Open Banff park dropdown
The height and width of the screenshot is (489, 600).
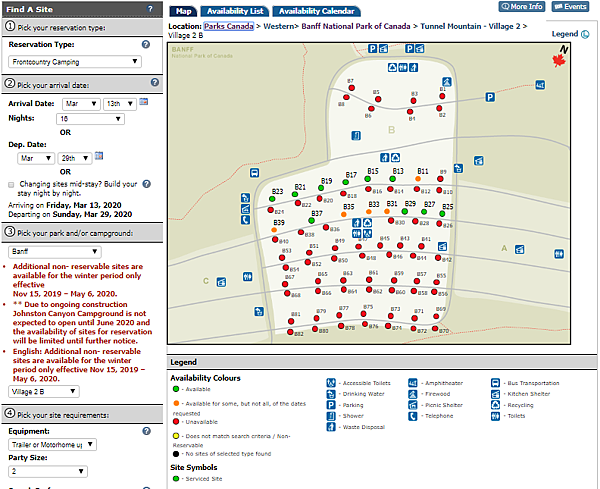pyautogui.click(x=55, y=251)
